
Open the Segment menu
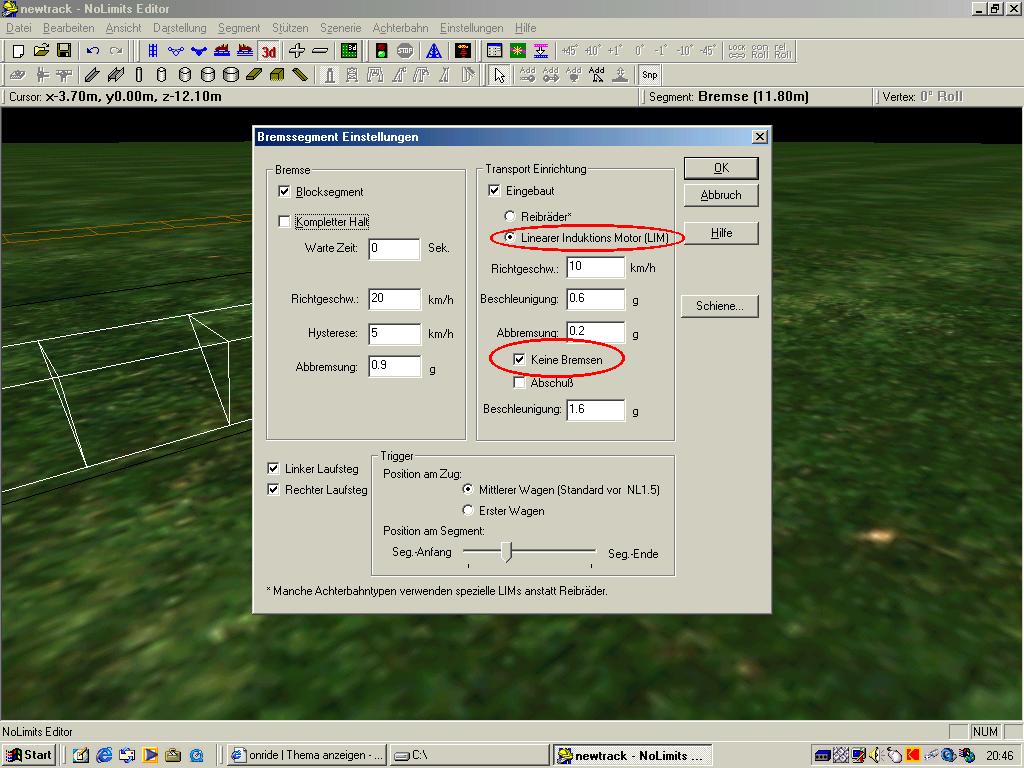(239, 28)
